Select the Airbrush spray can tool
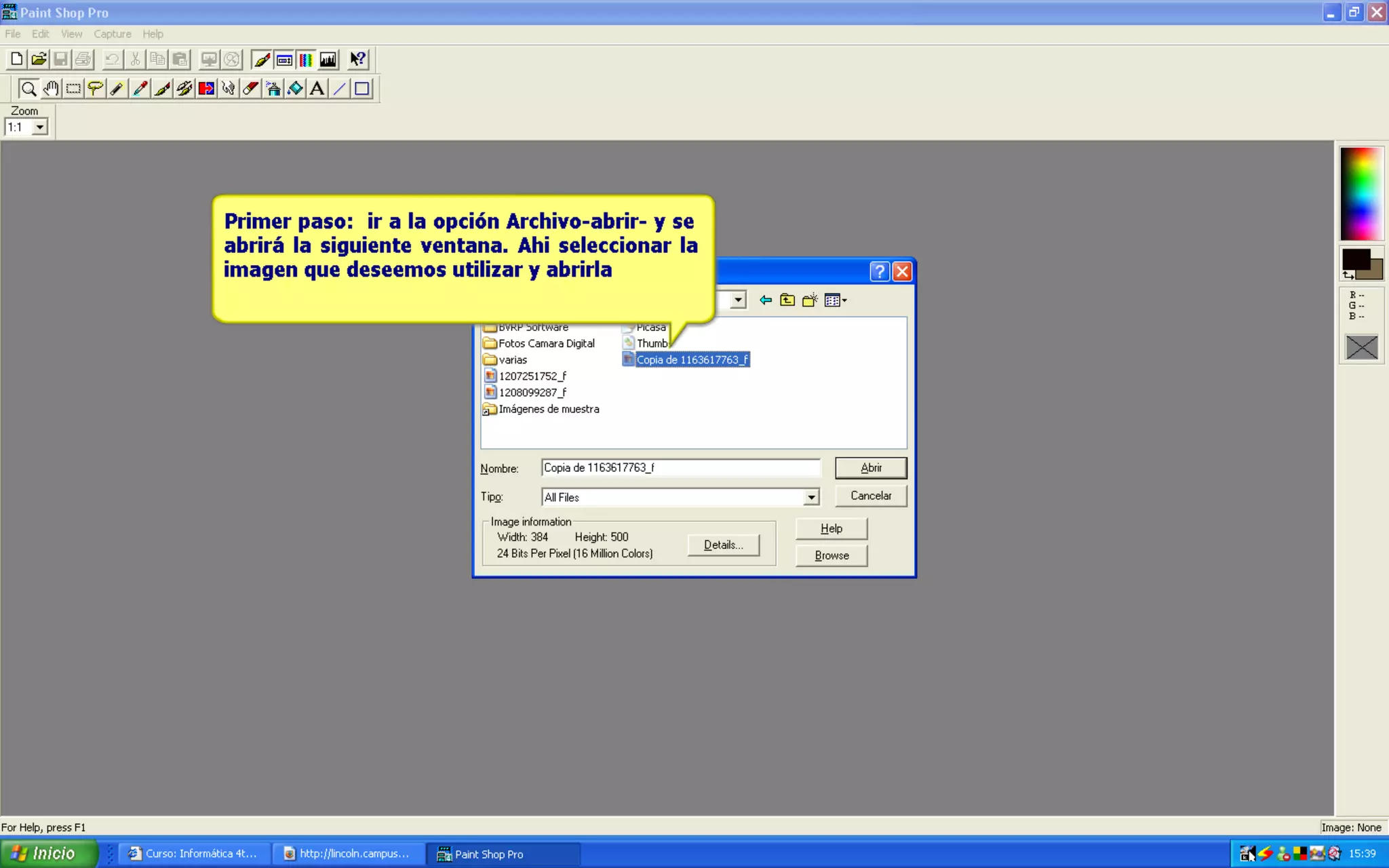1389x868 pixels. 273,89
